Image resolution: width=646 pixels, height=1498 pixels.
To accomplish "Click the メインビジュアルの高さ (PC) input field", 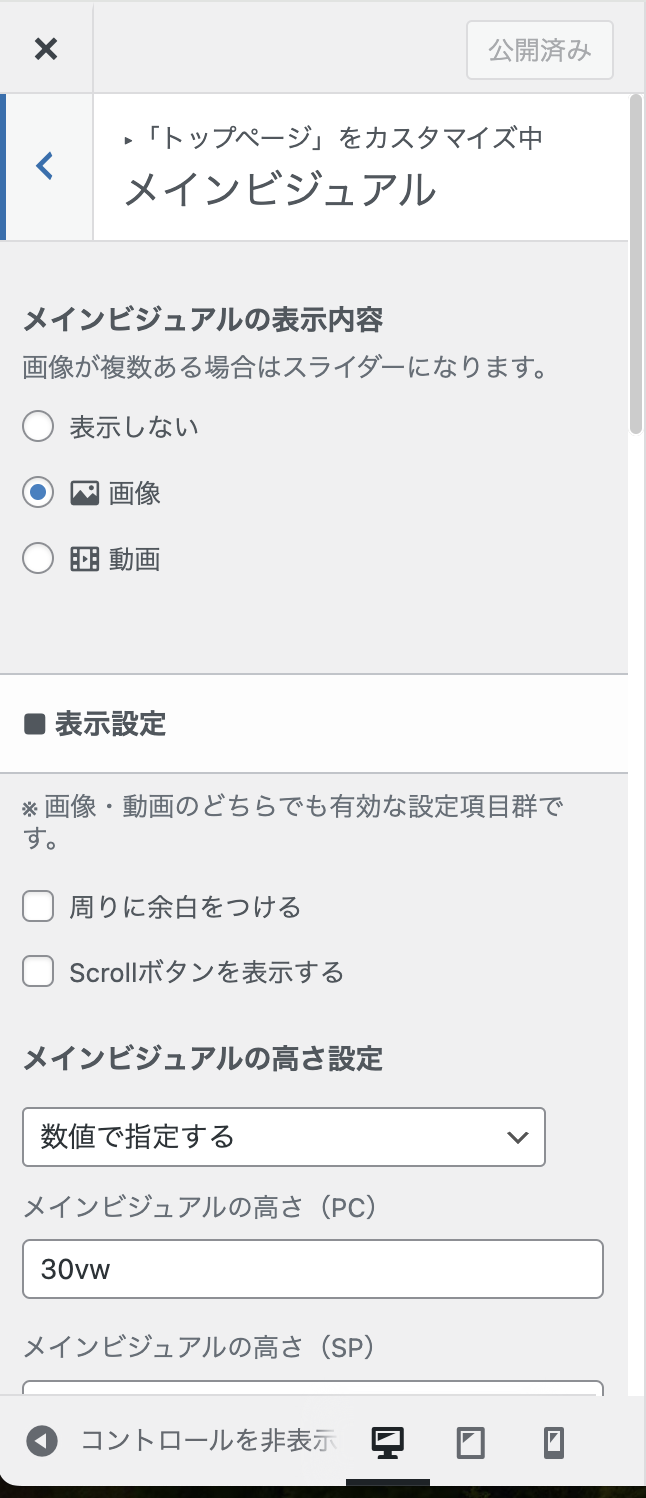I will point(312,1269).
